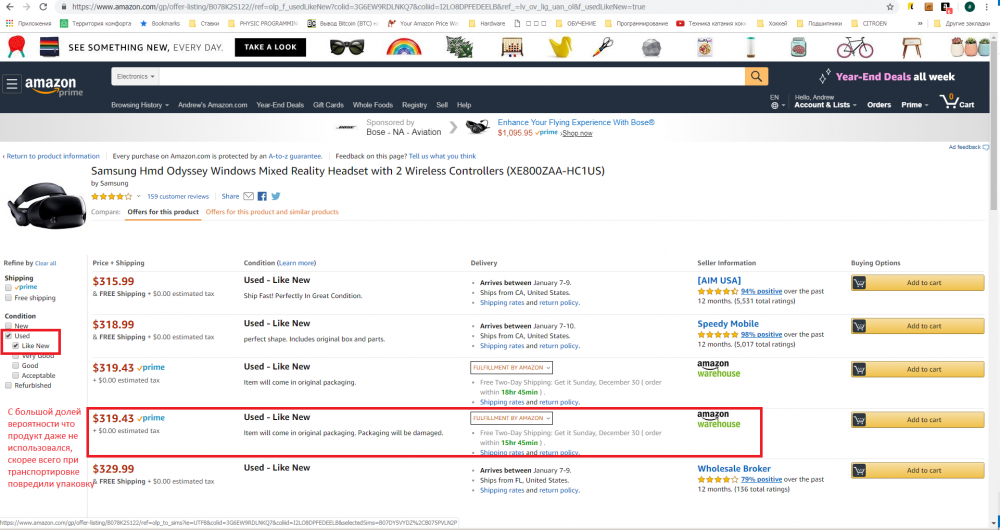
Task: Click the Amazon search input field
Action: tap(450, 76)
